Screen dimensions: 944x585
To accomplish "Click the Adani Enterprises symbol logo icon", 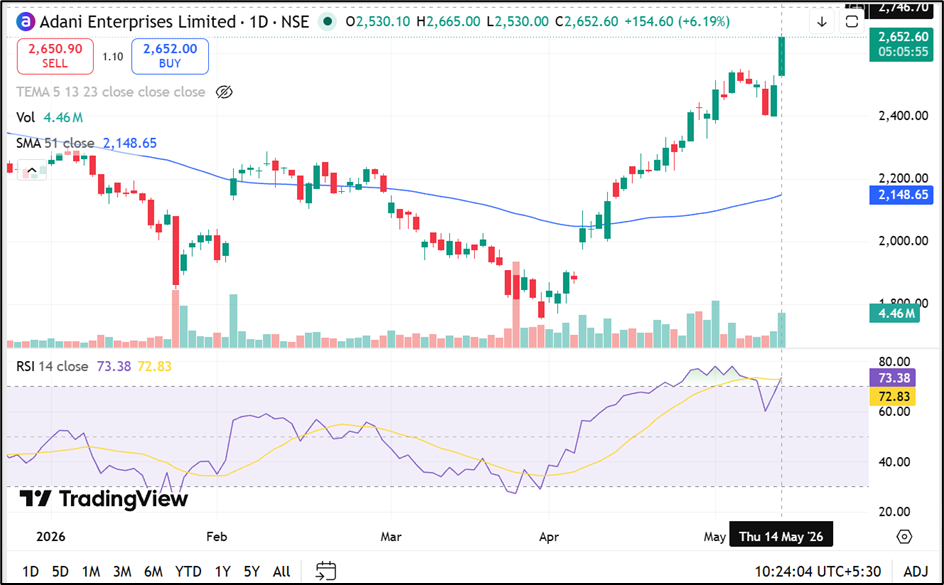I will point(26,22).
